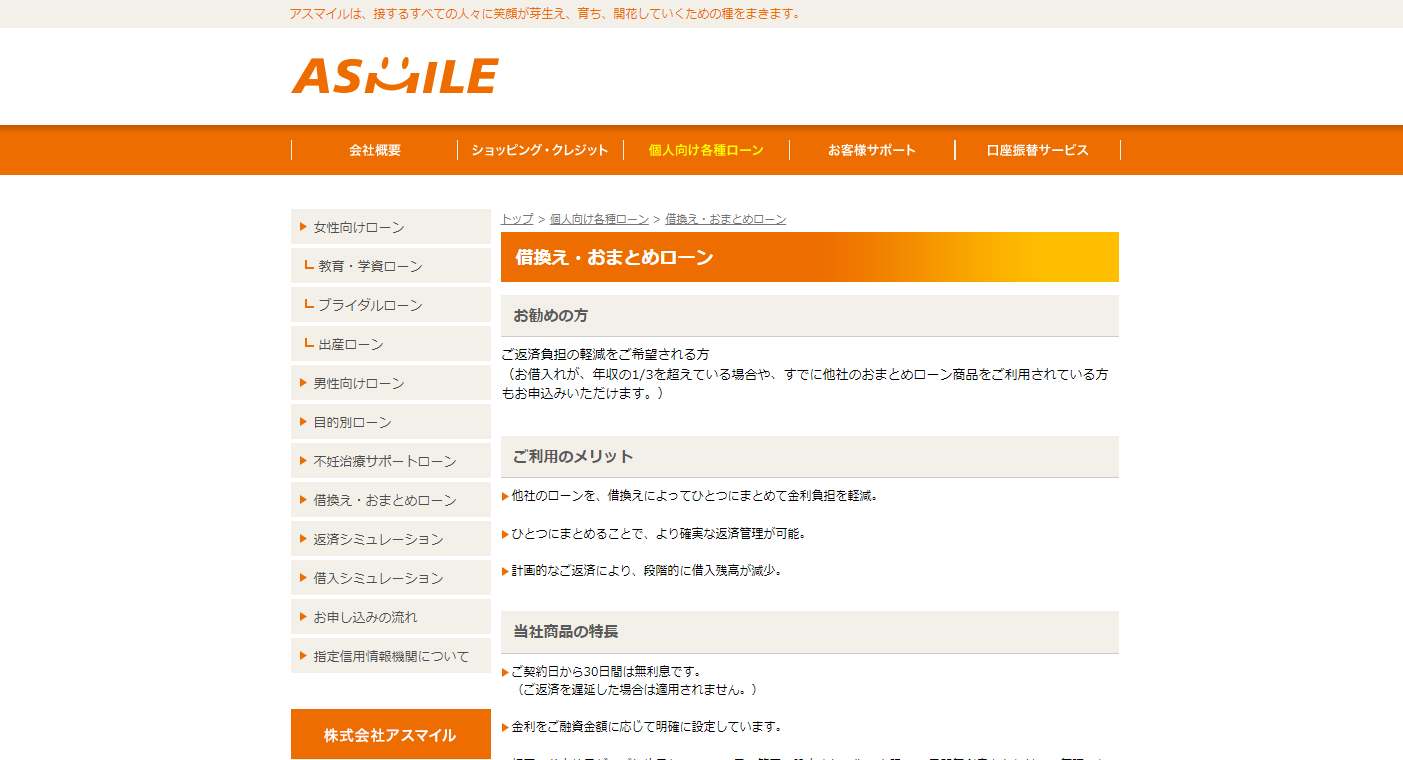Click the ご利用のメリット section heading
Screen dimensions: 1403x760
coord(810,456)
